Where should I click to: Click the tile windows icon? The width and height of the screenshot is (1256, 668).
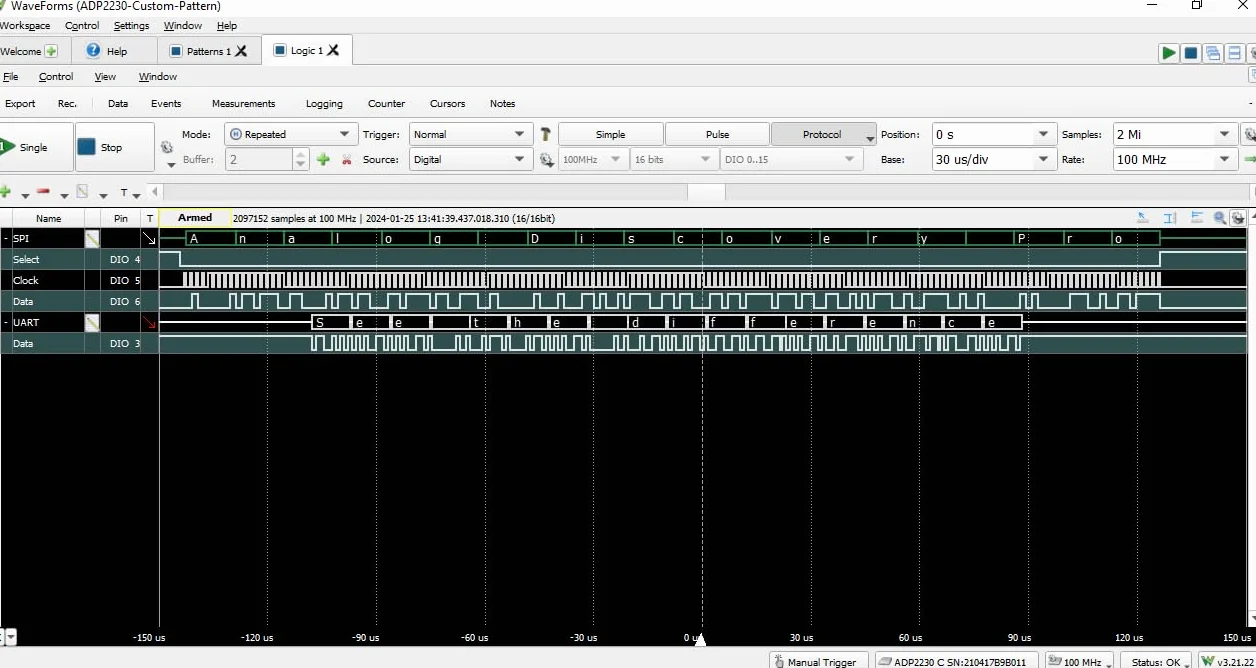click(1236, 53)
